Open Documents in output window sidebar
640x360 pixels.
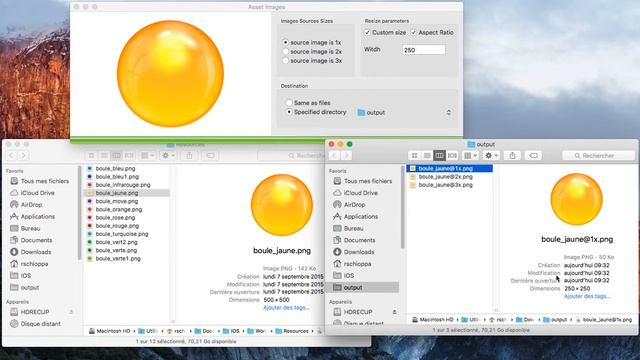354,240
